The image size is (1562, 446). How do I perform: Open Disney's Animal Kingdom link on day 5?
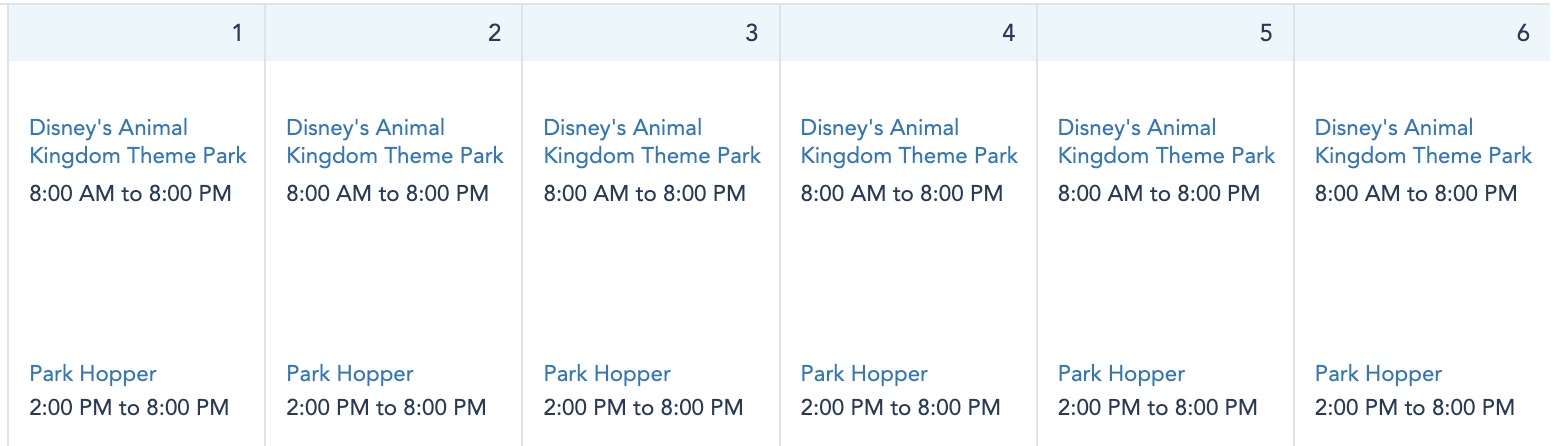(x=1165, y=142)
